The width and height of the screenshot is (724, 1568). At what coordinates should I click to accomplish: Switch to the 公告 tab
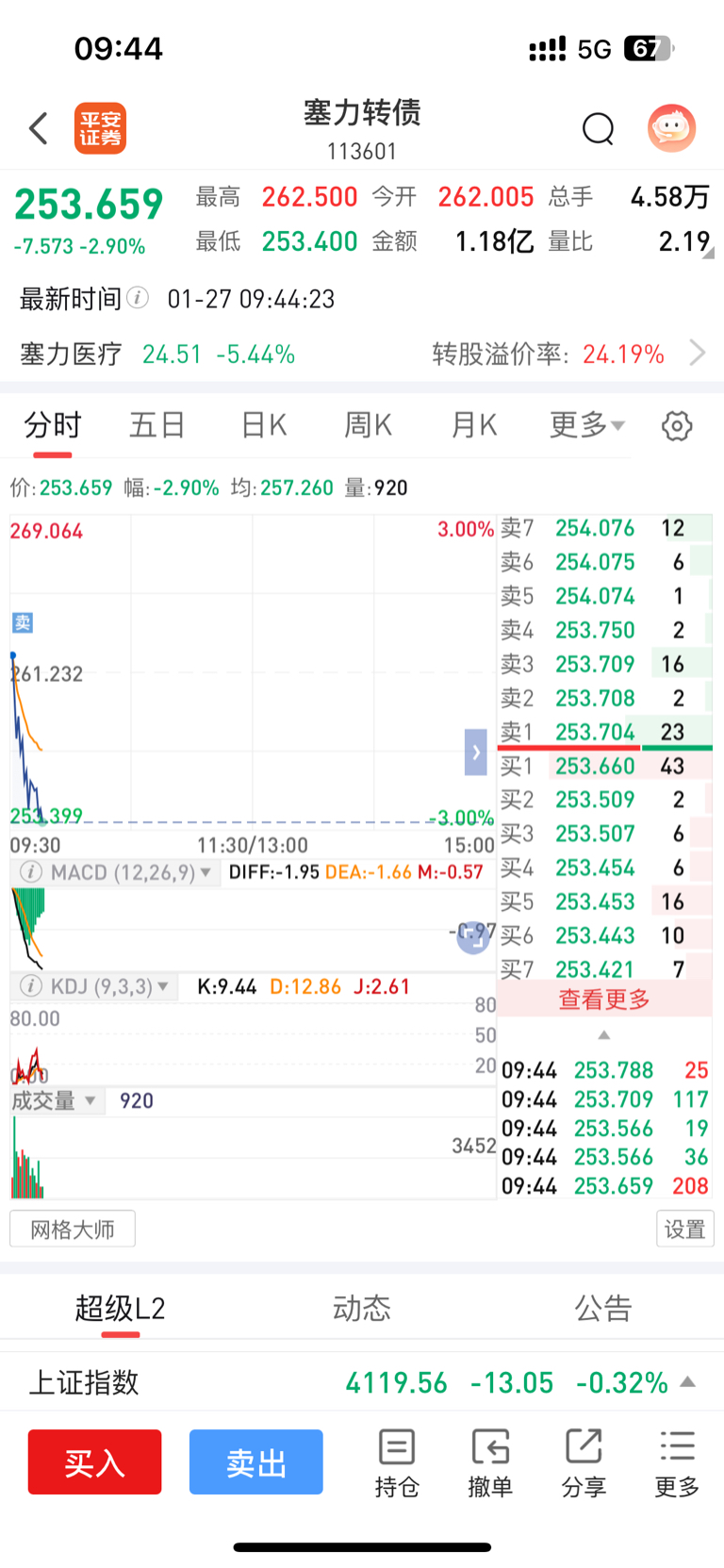pos(603,1309)
